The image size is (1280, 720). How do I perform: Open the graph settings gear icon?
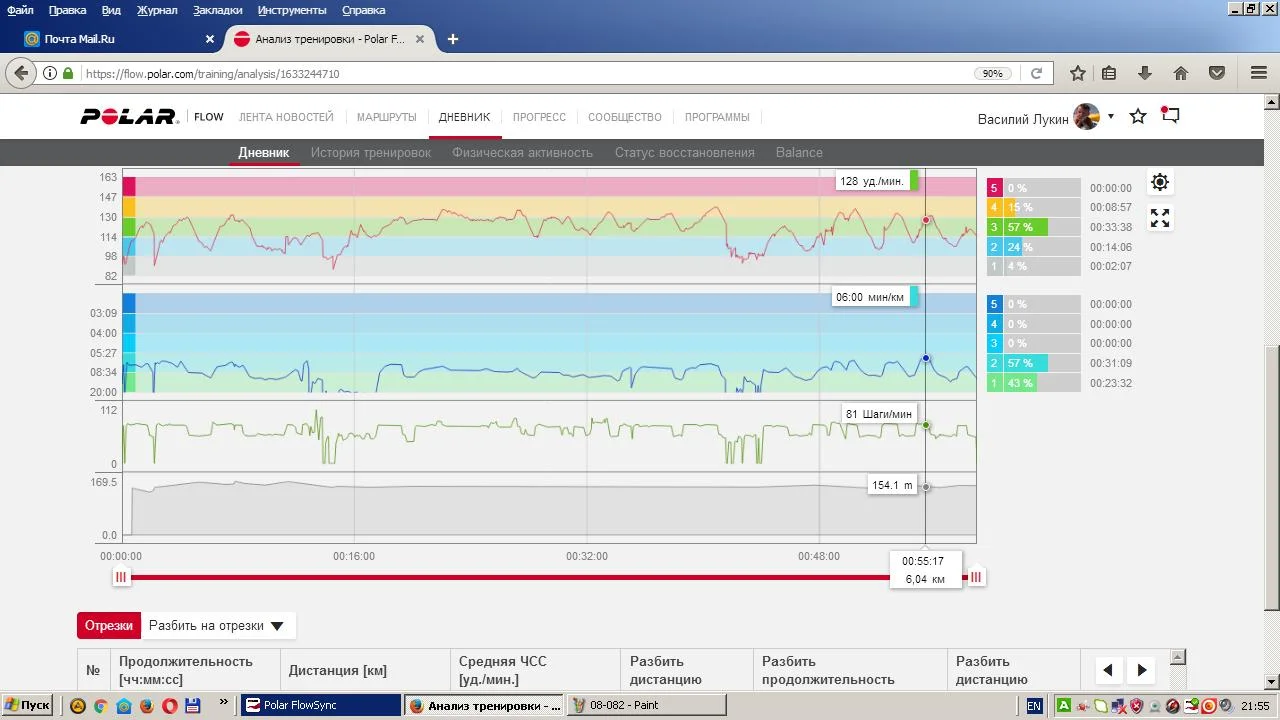click(1160, 182)
